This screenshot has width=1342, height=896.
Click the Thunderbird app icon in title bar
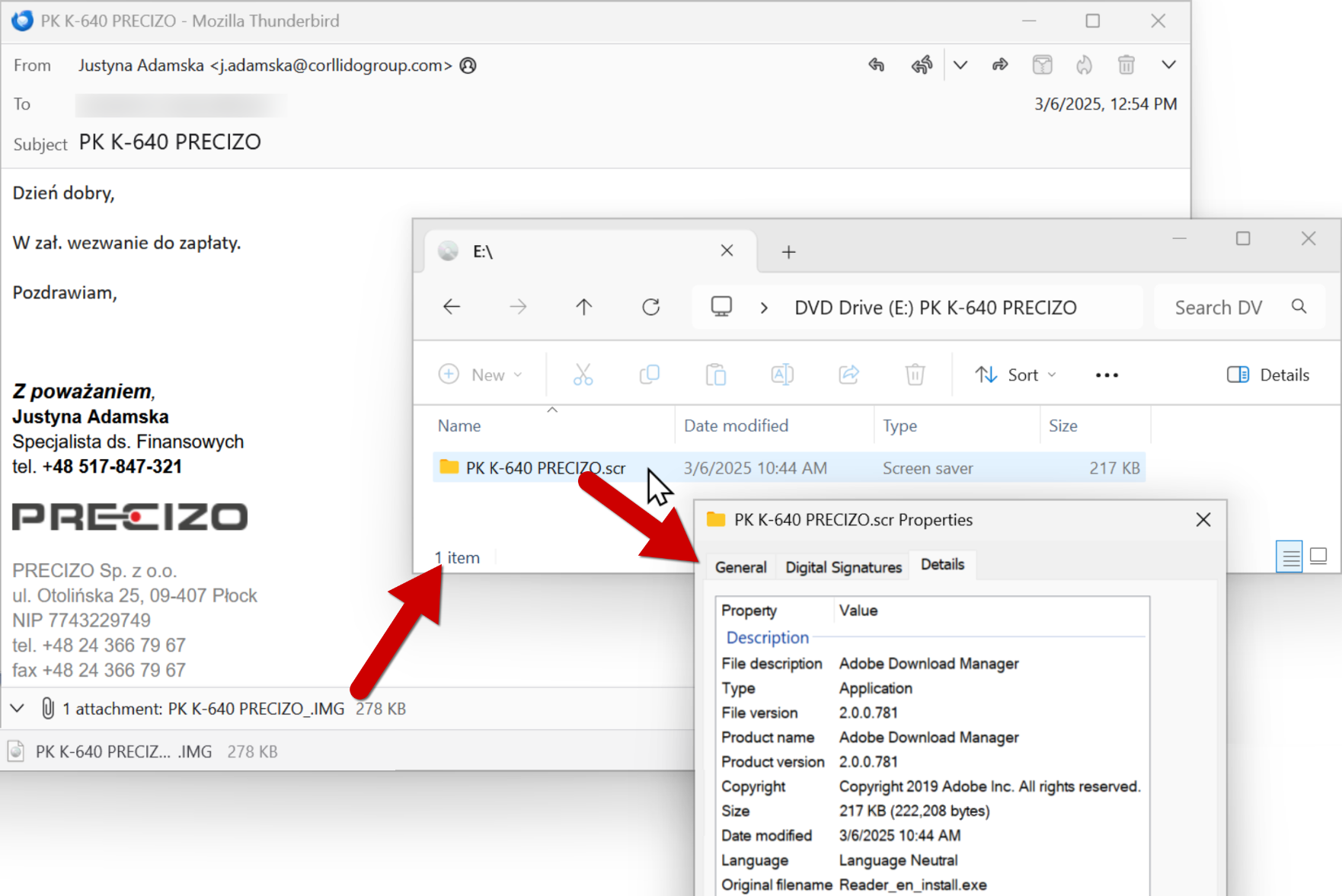22,21
